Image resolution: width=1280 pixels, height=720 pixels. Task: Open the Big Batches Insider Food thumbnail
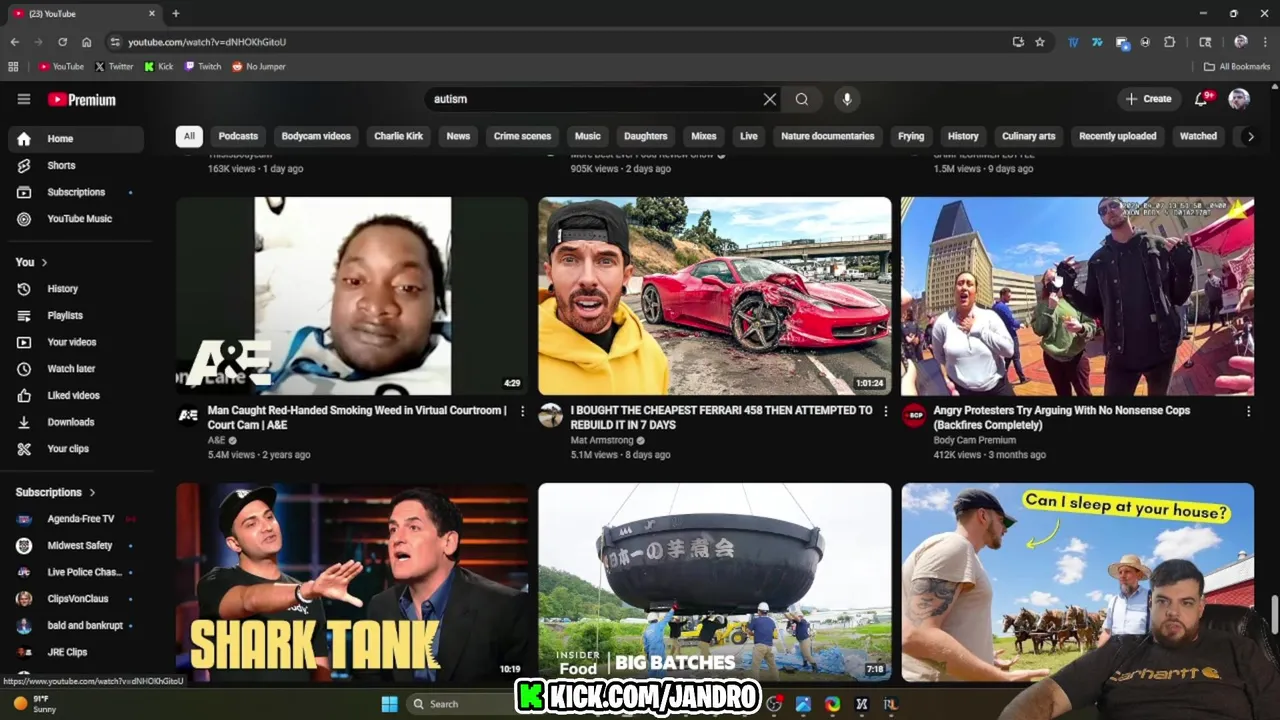click(715, 582)
